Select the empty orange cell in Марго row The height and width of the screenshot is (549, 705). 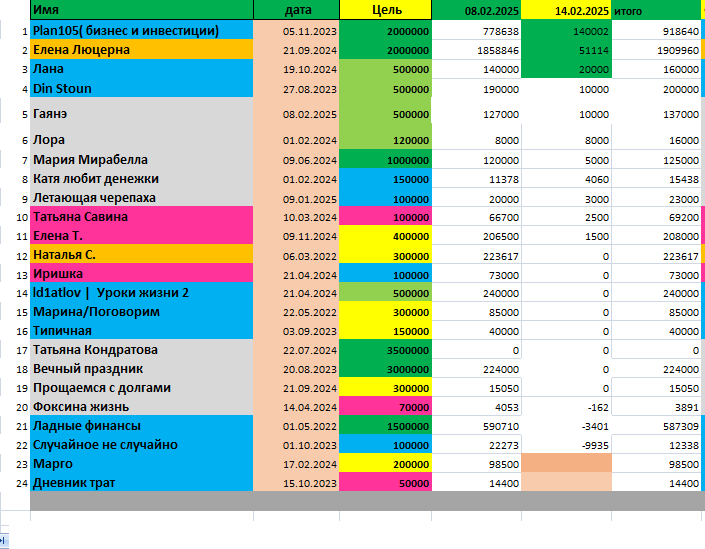(x=567, y=463)
